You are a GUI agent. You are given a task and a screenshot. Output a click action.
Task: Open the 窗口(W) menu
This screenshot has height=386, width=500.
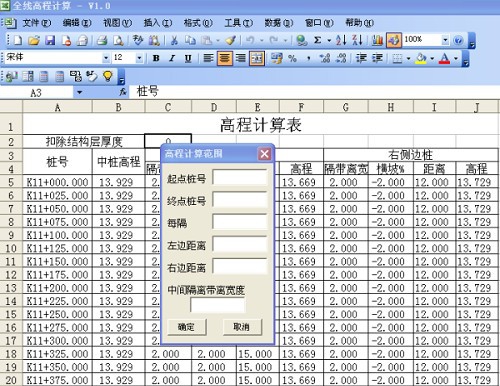click(319, 23)
